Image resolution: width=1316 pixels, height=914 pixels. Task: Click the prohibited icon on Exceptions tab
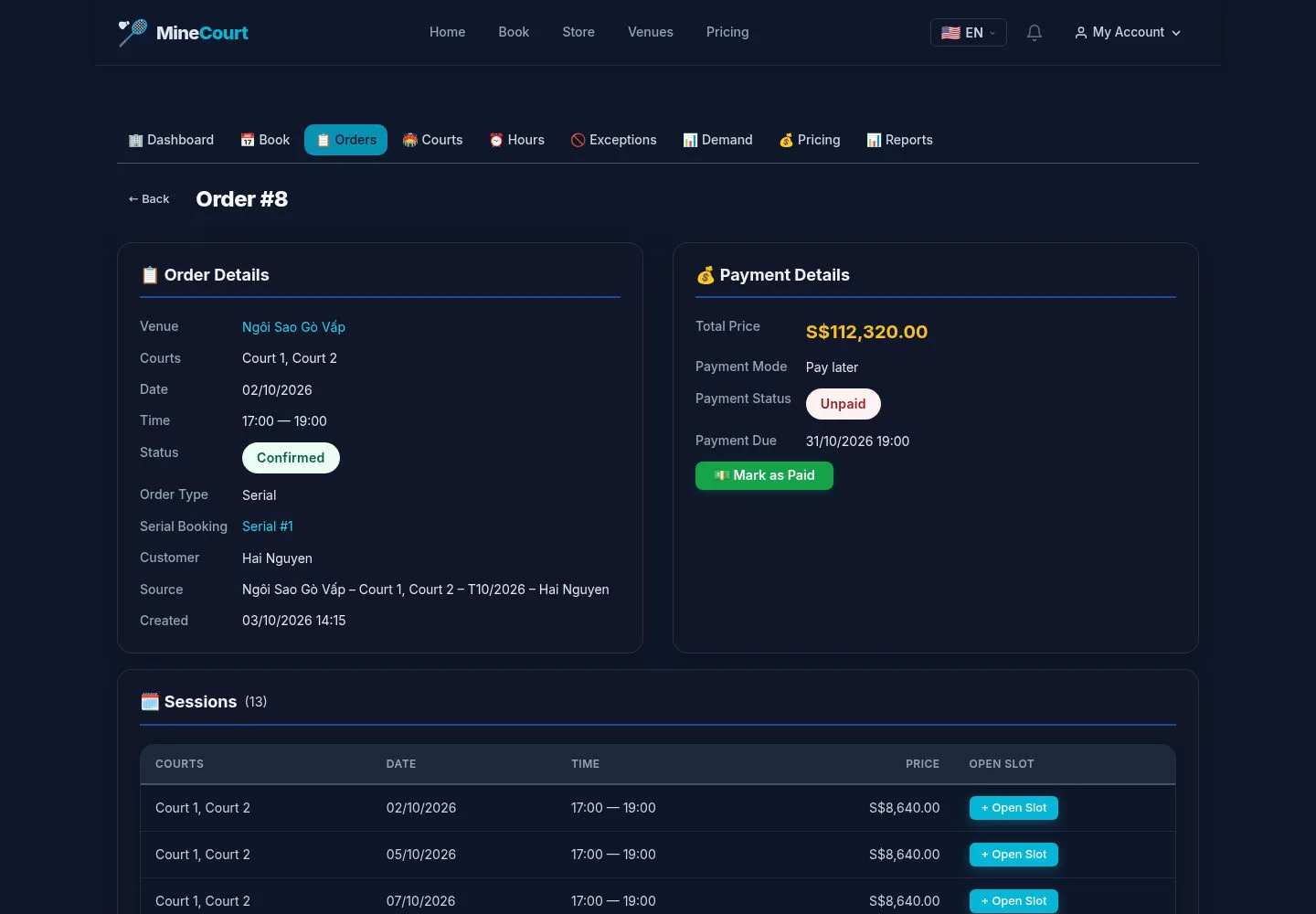pyautogui.click(x=578, y=141)
